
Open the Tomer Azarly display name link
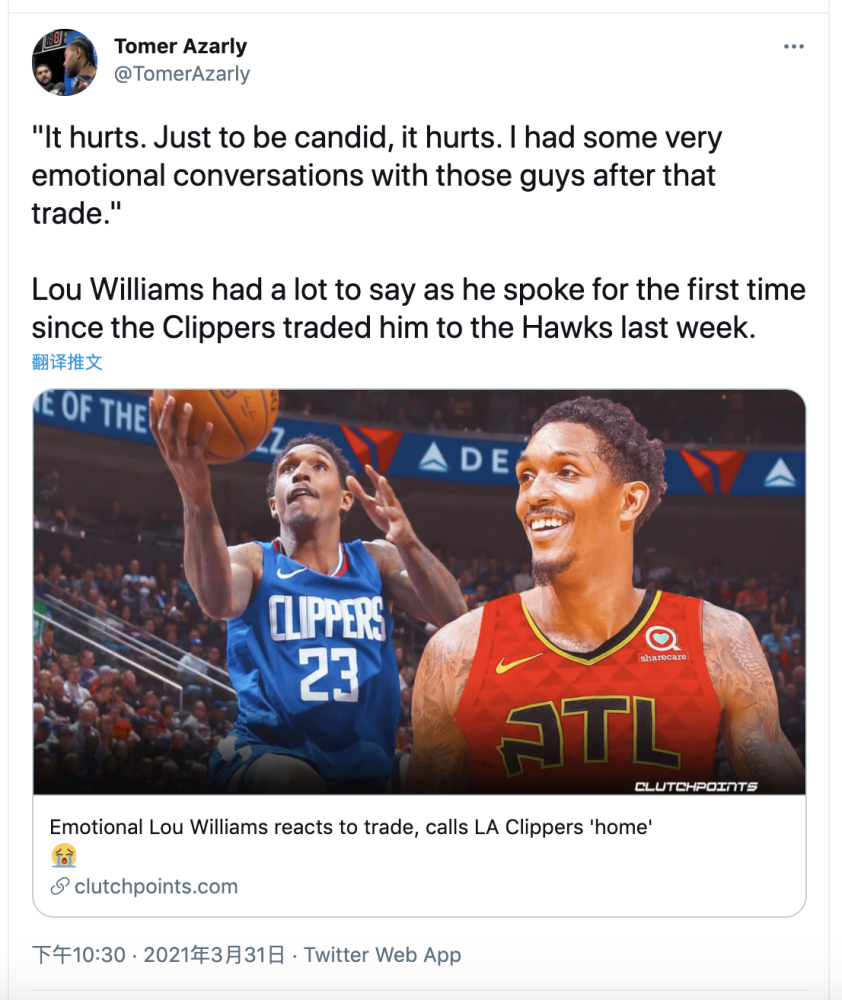pos(180,47)
